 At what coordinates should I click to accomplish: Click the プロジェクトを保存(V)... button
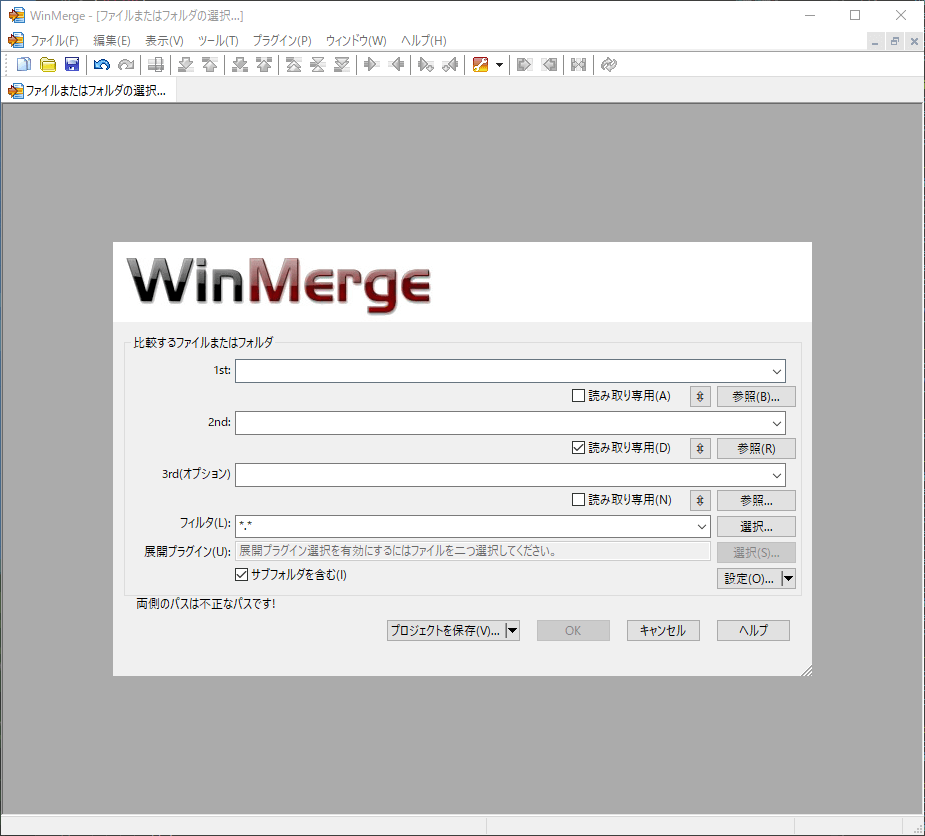[446, 631]
